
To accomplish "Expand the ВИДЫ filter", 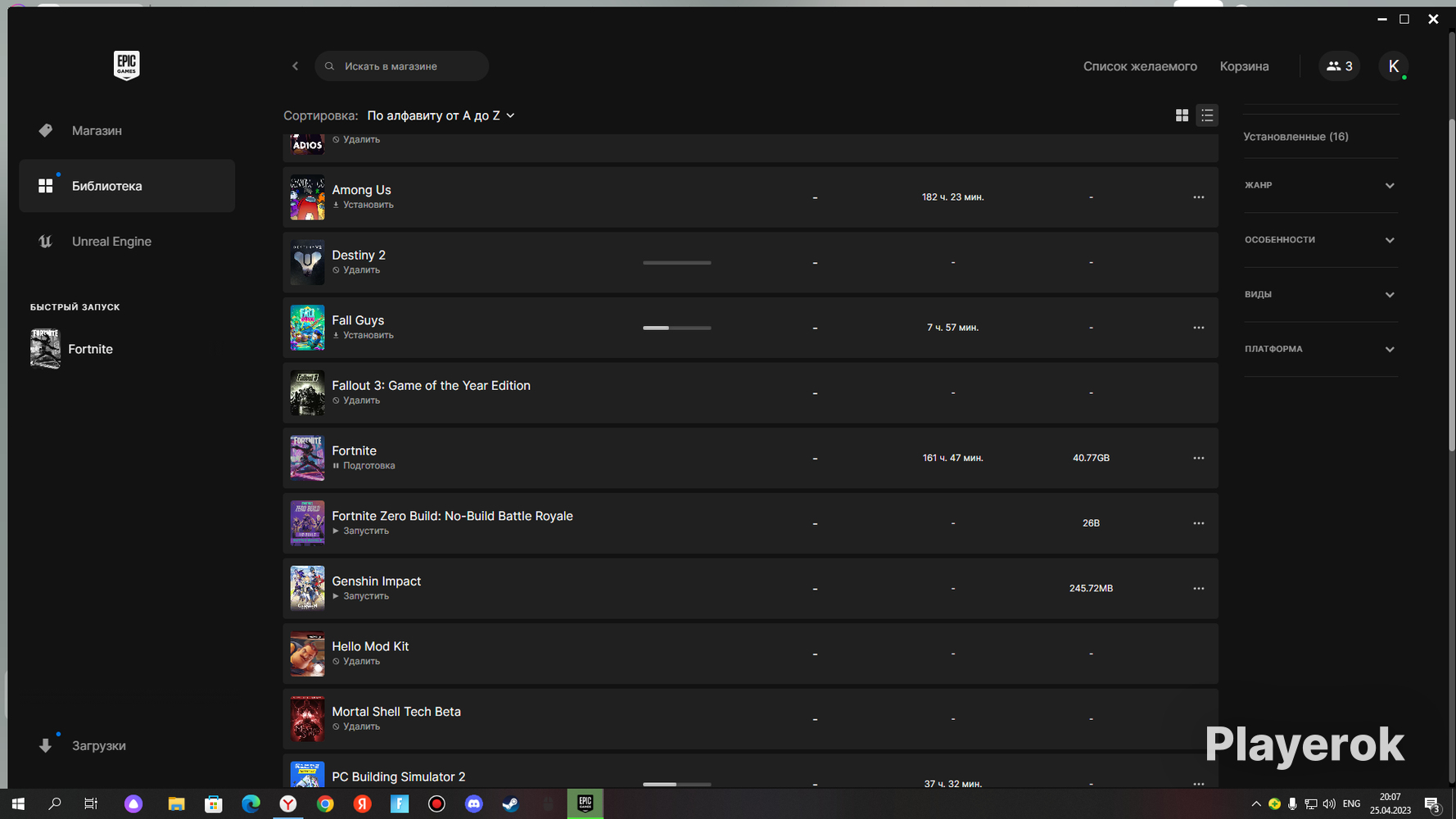I will [1320, 294].
